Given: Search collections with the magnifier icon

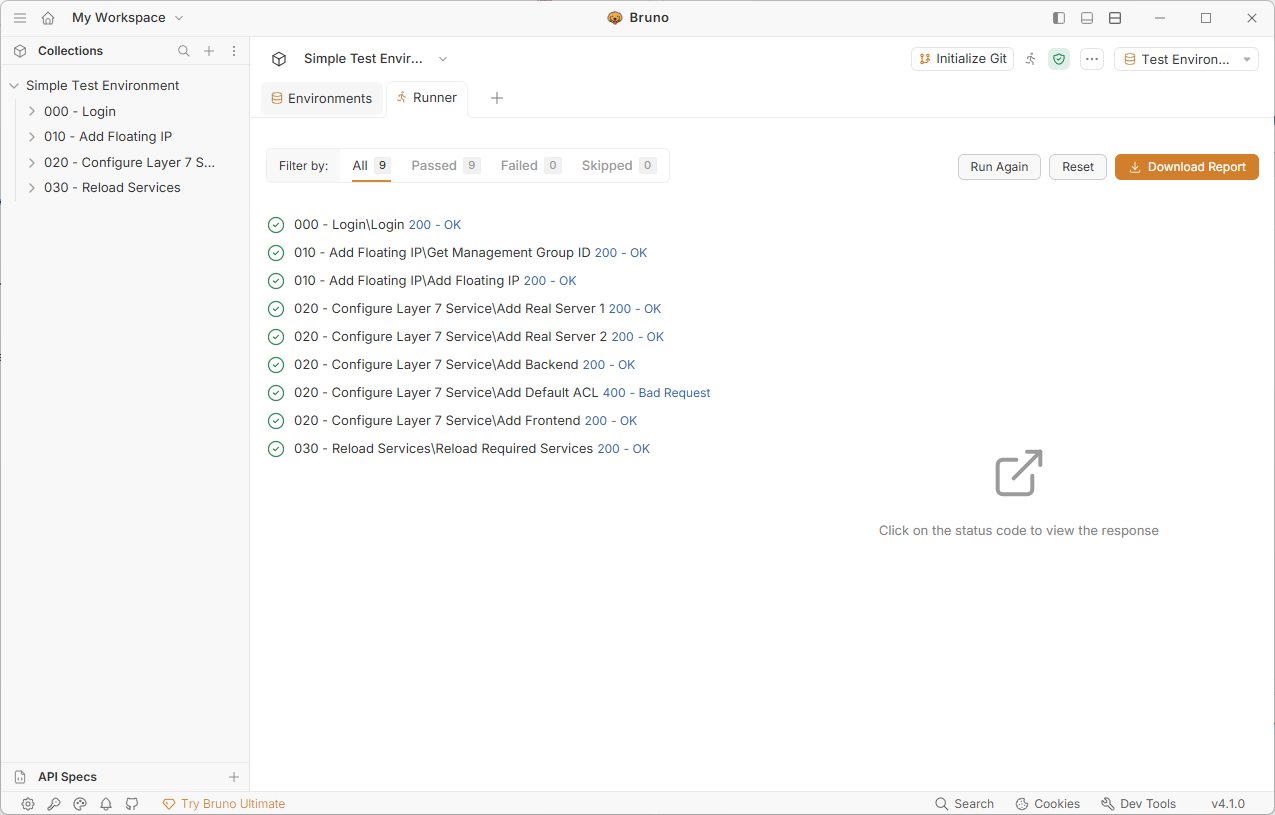Looking at the screenshot, I should (x=184, y=51).
